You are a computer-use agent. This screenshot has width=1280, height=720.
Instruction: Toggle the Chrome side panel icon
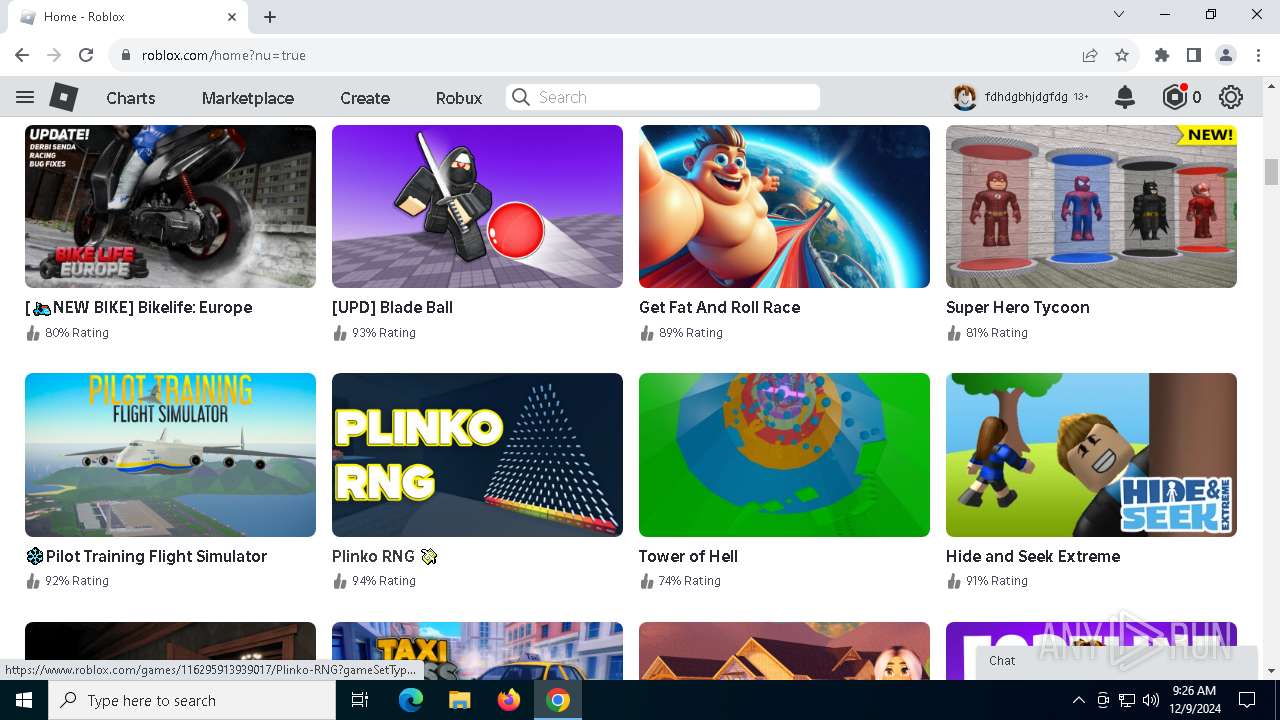pos(1194,55)
